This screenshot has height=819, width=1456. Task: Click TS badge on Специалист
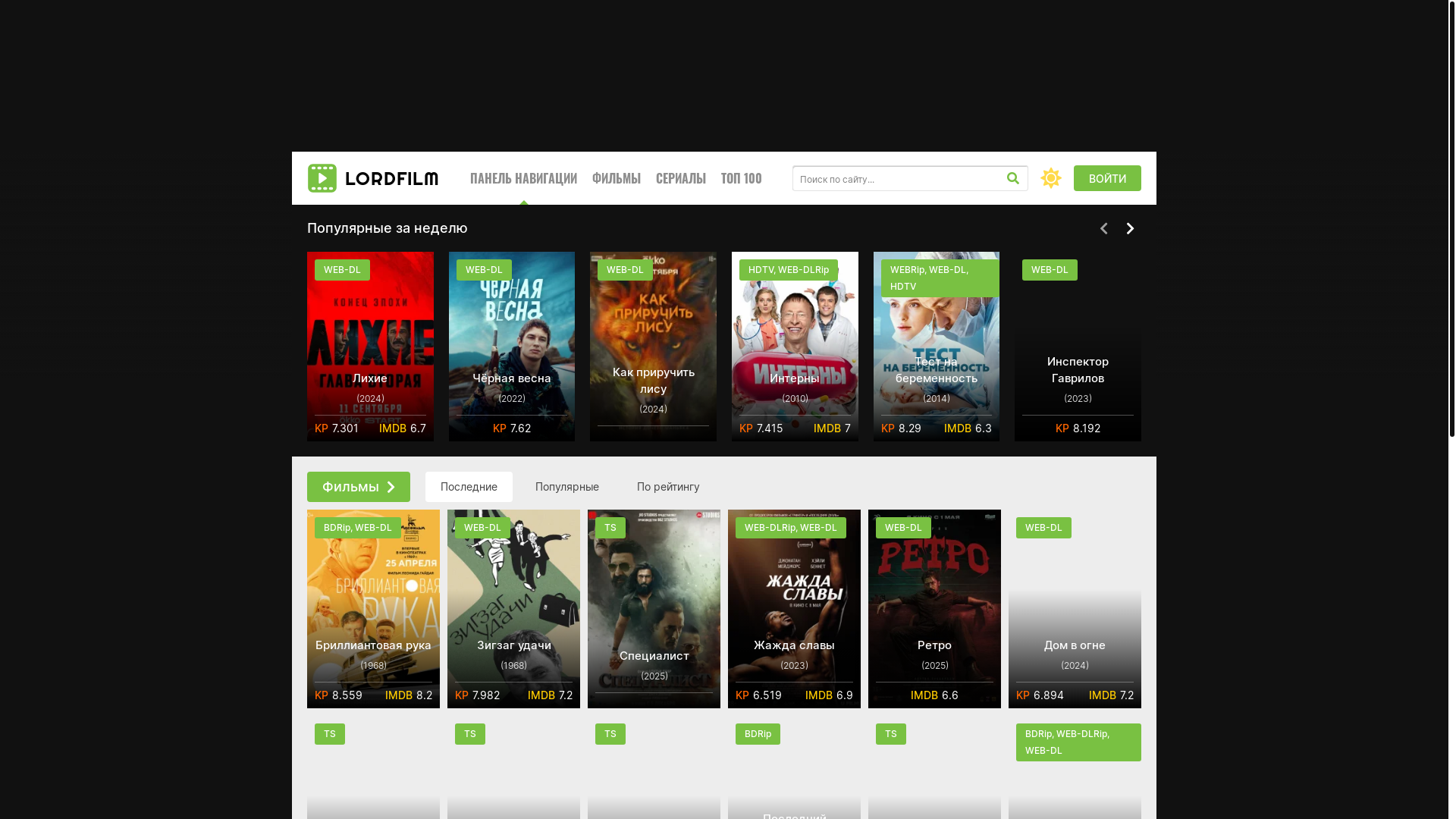(x=610, y=528)
